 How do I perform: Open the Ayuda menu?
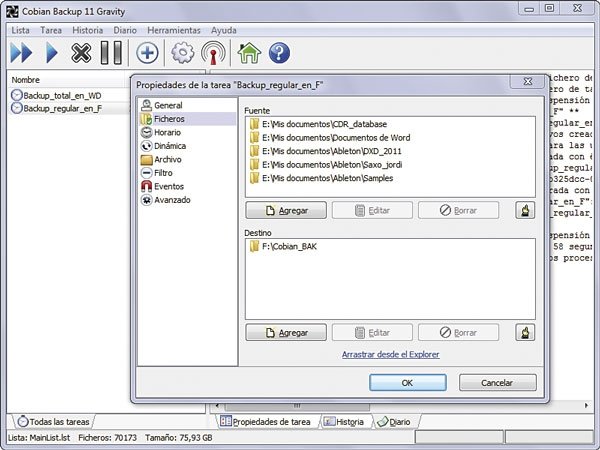(x=223, y=30)
